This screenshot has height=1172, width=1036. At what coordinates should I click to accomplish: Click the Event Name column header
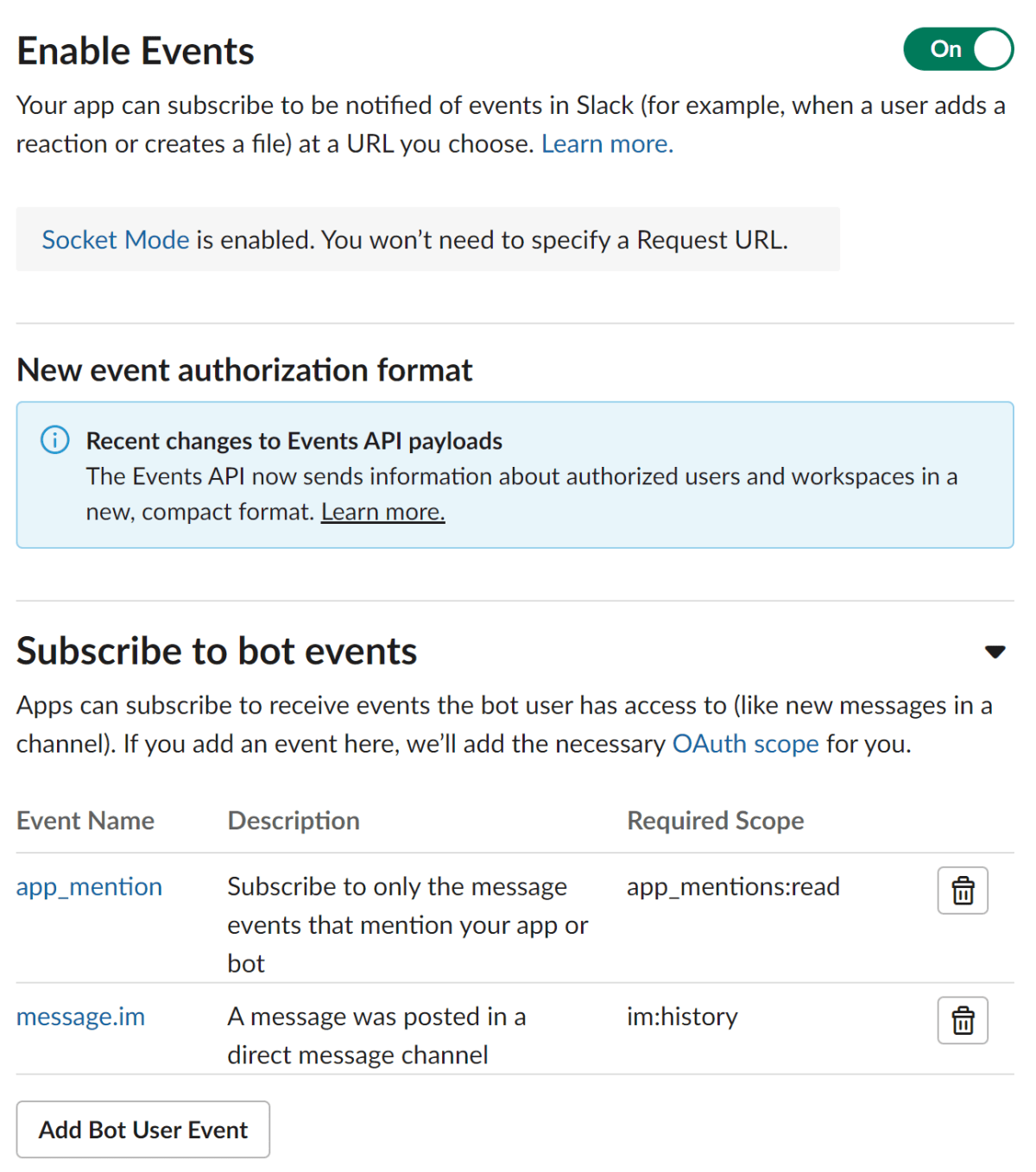coord(85,821)
